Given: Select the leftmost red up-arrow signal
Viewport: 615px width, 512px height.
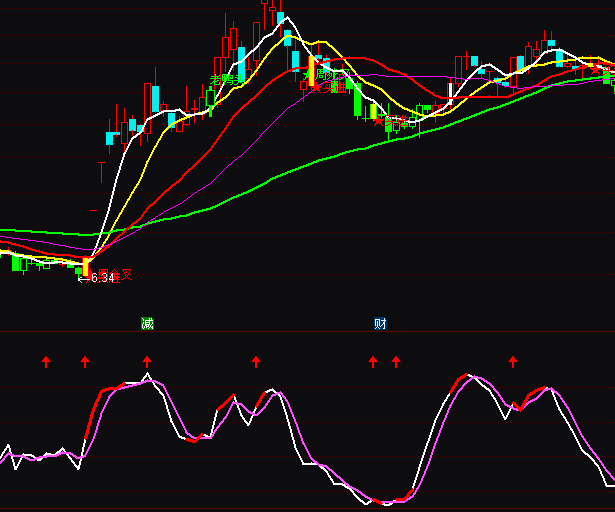Looking at the screenshot, I should tap(45, 361).
